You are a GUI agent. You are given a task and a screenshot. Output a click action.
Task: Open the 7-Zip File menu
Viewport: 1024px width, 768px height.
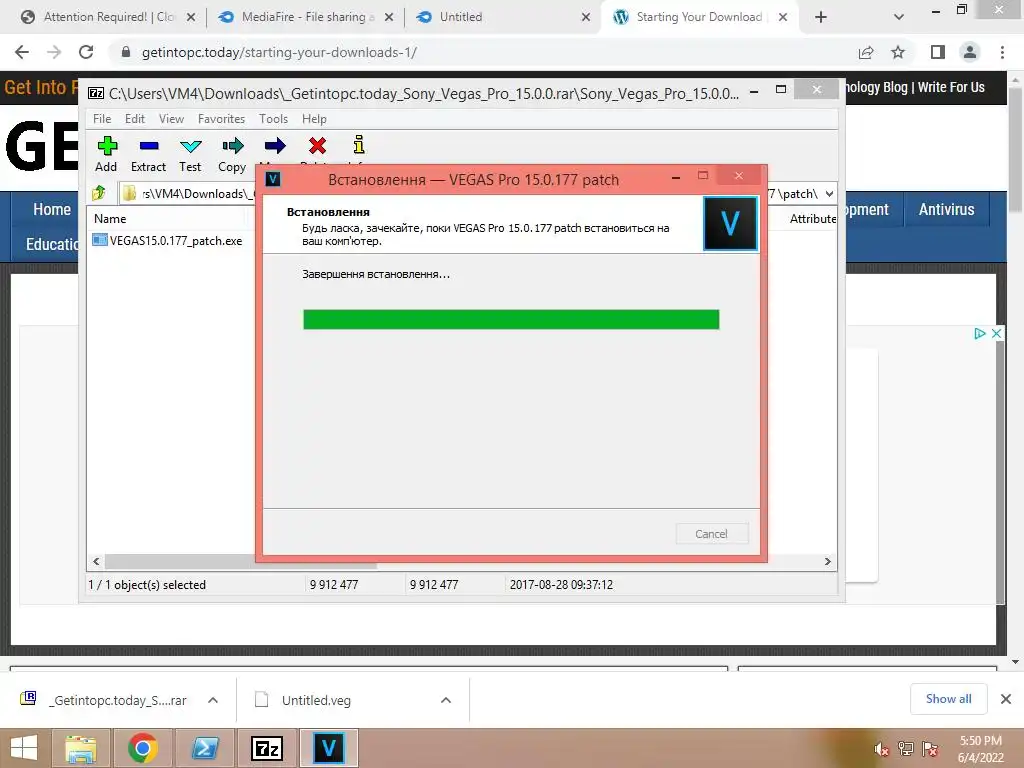coord(102,119)
